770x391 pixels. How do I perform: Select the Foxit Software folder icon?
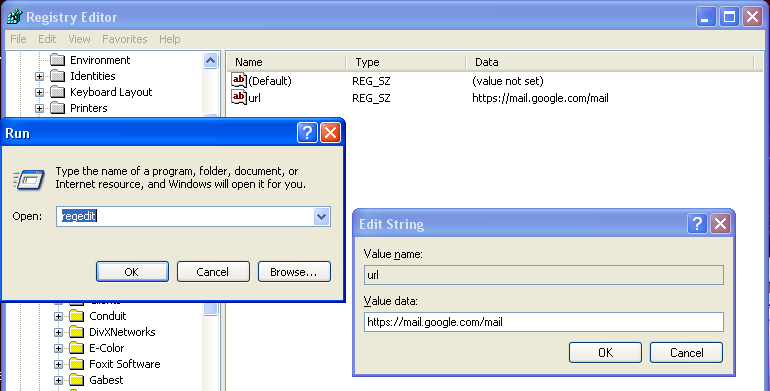coord(77,364)
